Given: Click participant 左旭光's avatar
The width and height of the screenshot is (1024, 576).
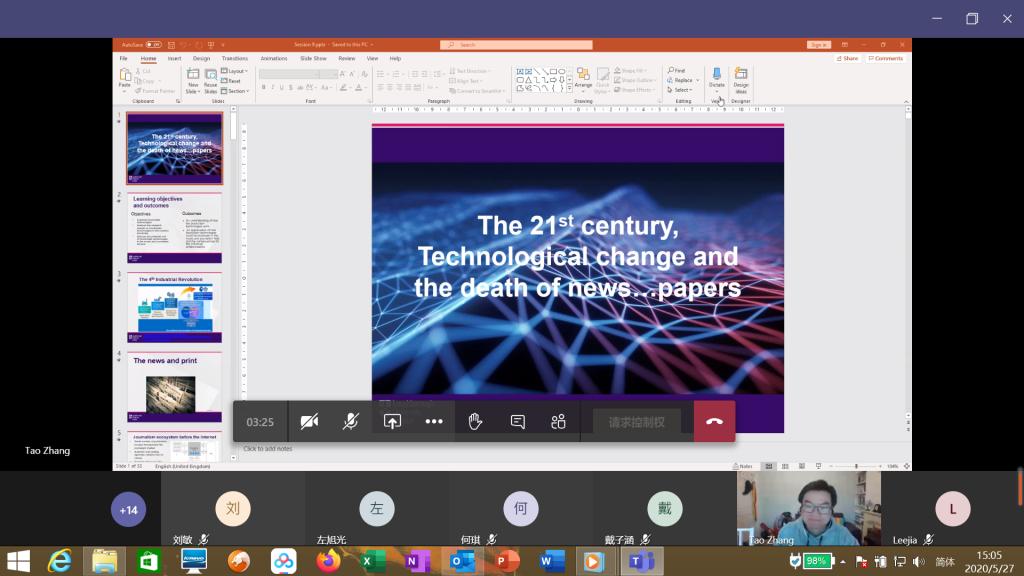Looking at the screenshot, I should point(377,509).
